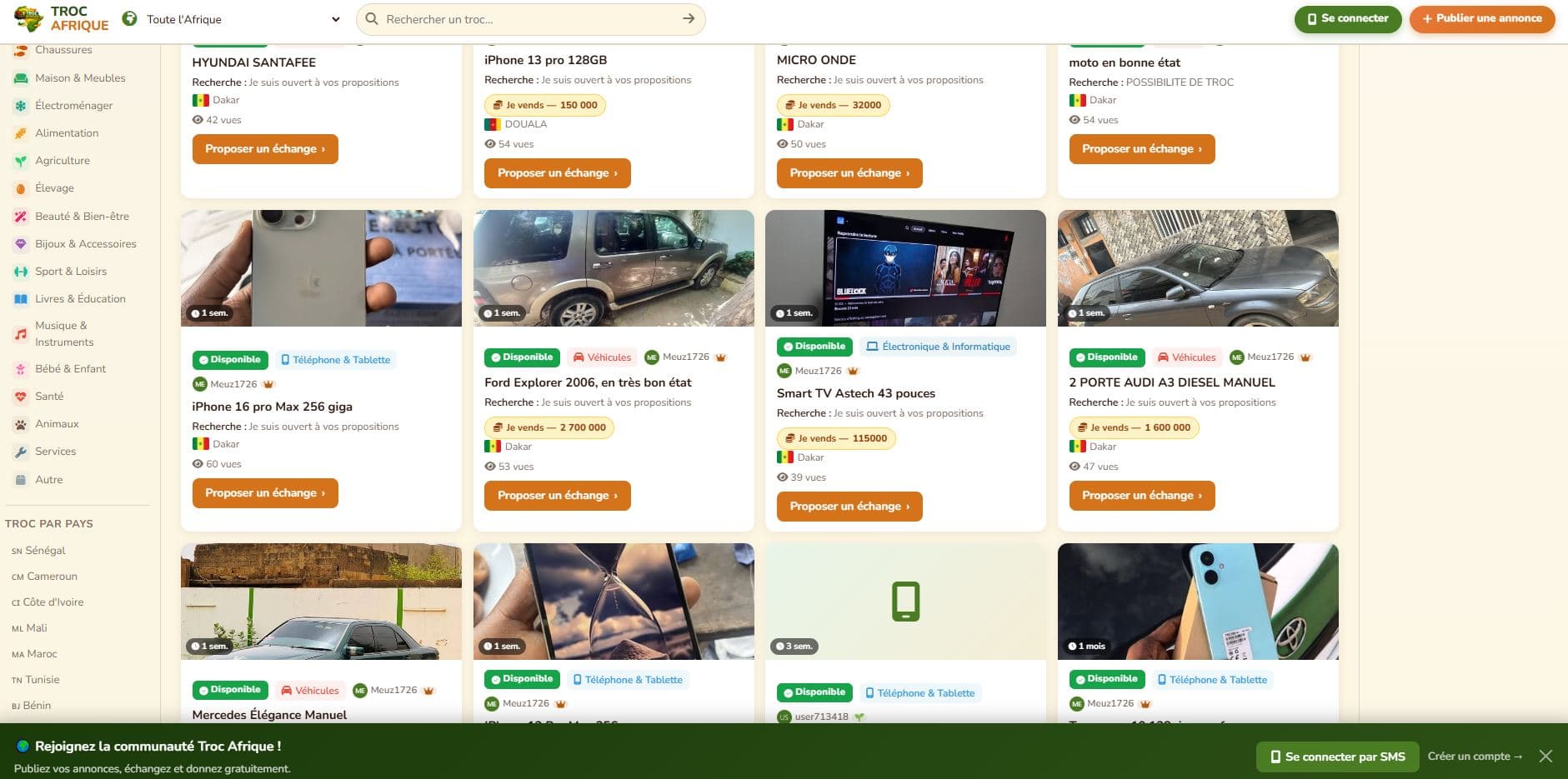This screenshot has width=1568, height=779.
Task: Open the iPhone 16 pro Max photo
Action: [321, 268]
